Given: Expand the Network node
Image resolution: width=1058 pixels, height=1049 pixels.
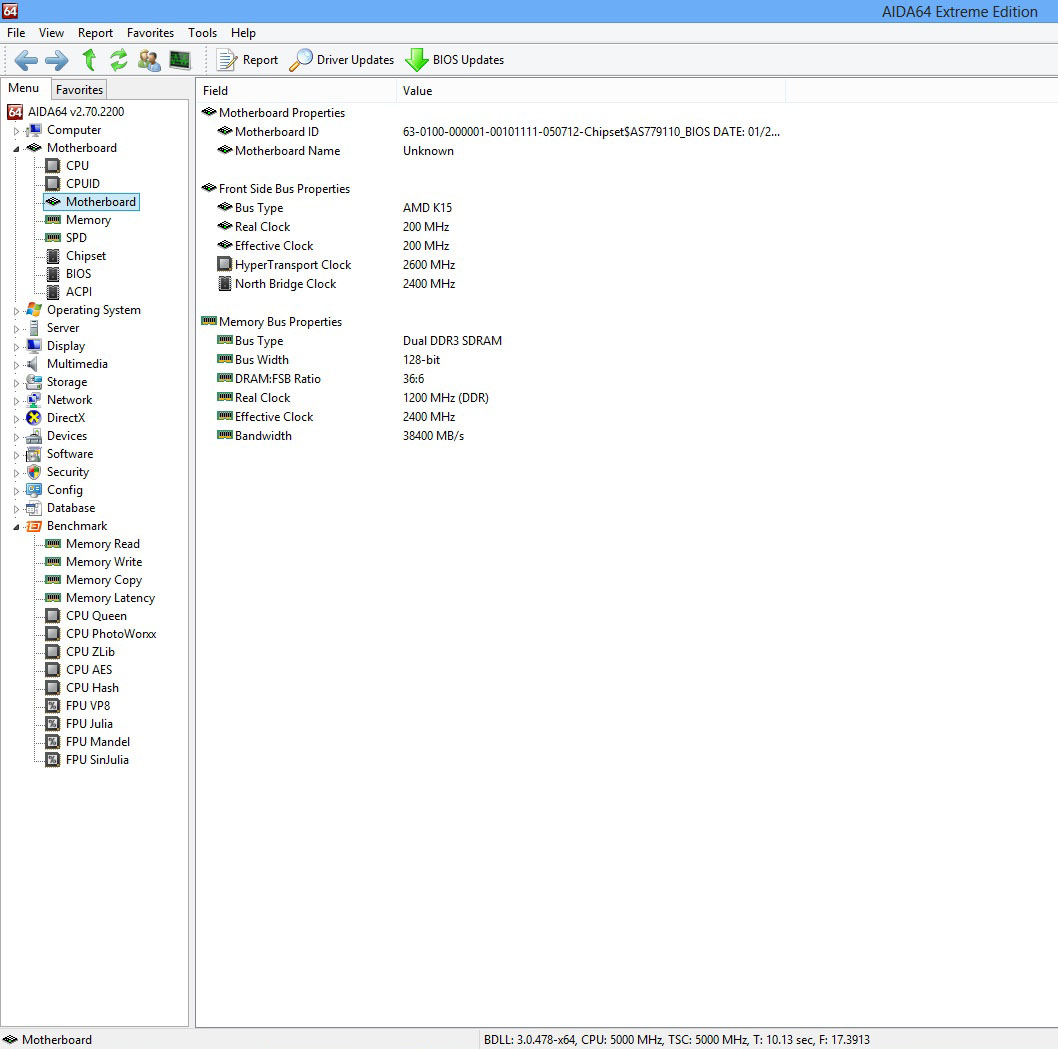Looking at the screenshot, I should click(x=16, y=401).
